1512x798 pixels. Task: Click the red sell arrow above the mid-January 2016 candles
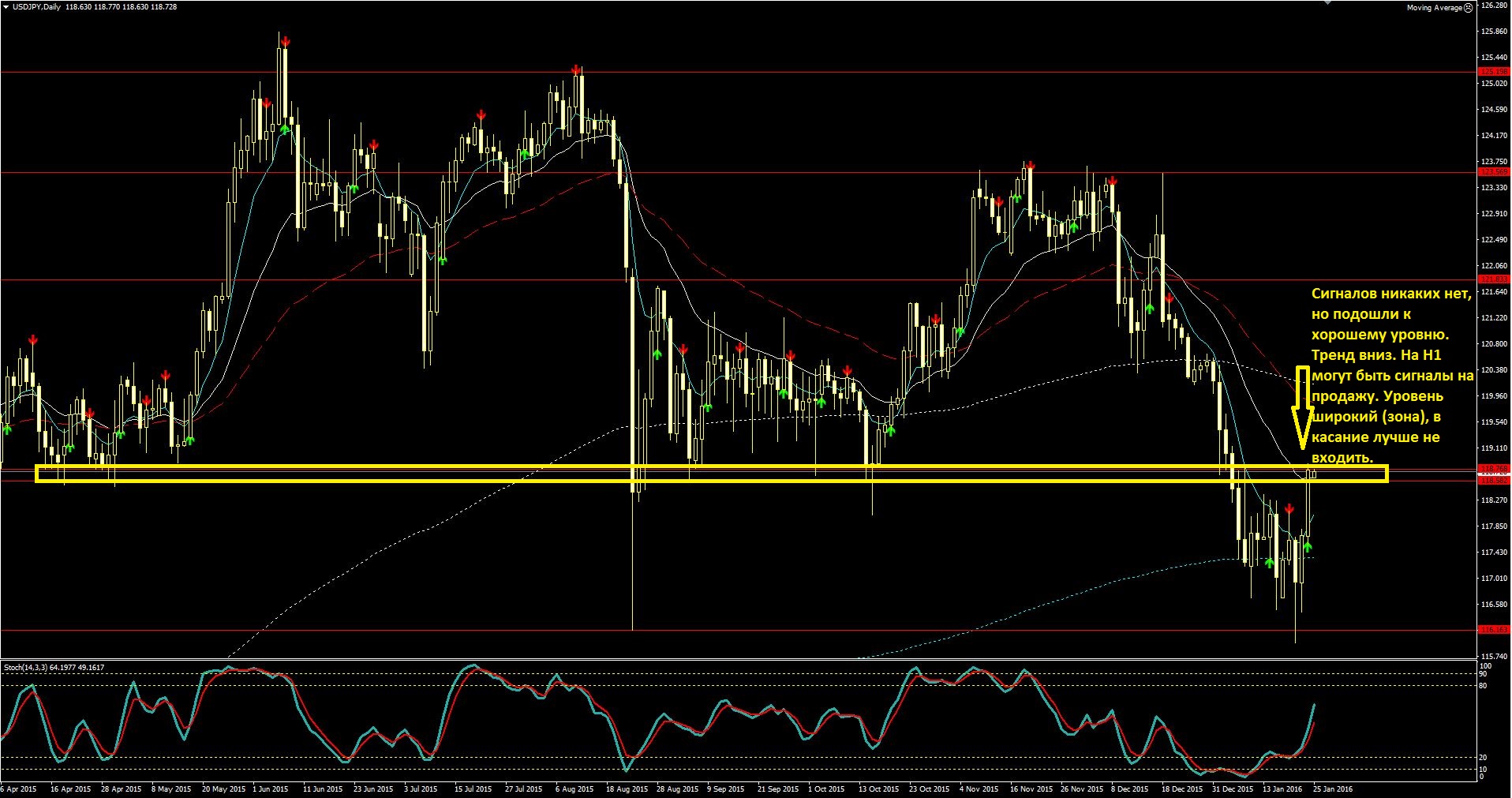[x=1289, y=509]
